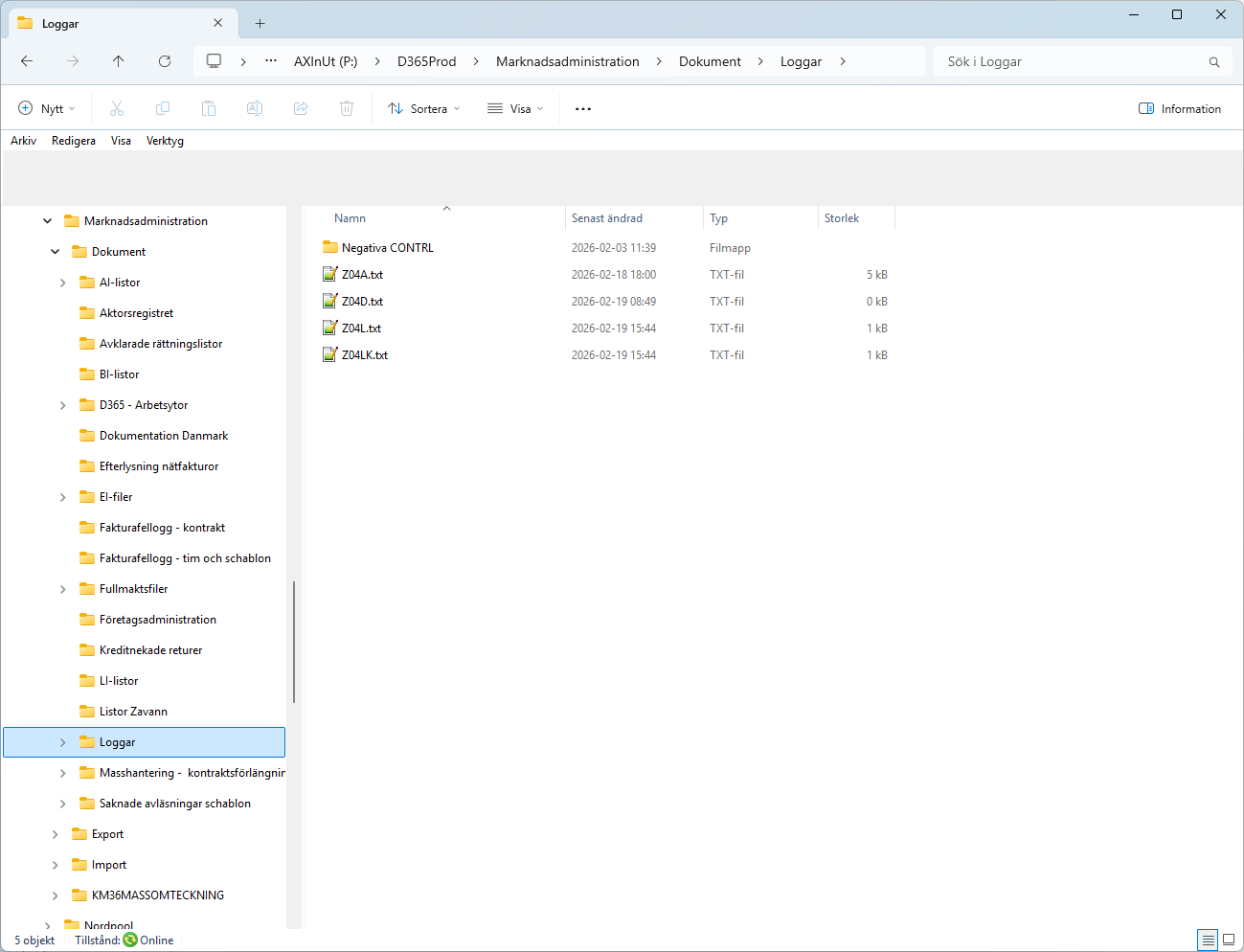Screen dimensions: 1244x952
Task: Switch to details view in status bar
Action: tap(1208, 940)
